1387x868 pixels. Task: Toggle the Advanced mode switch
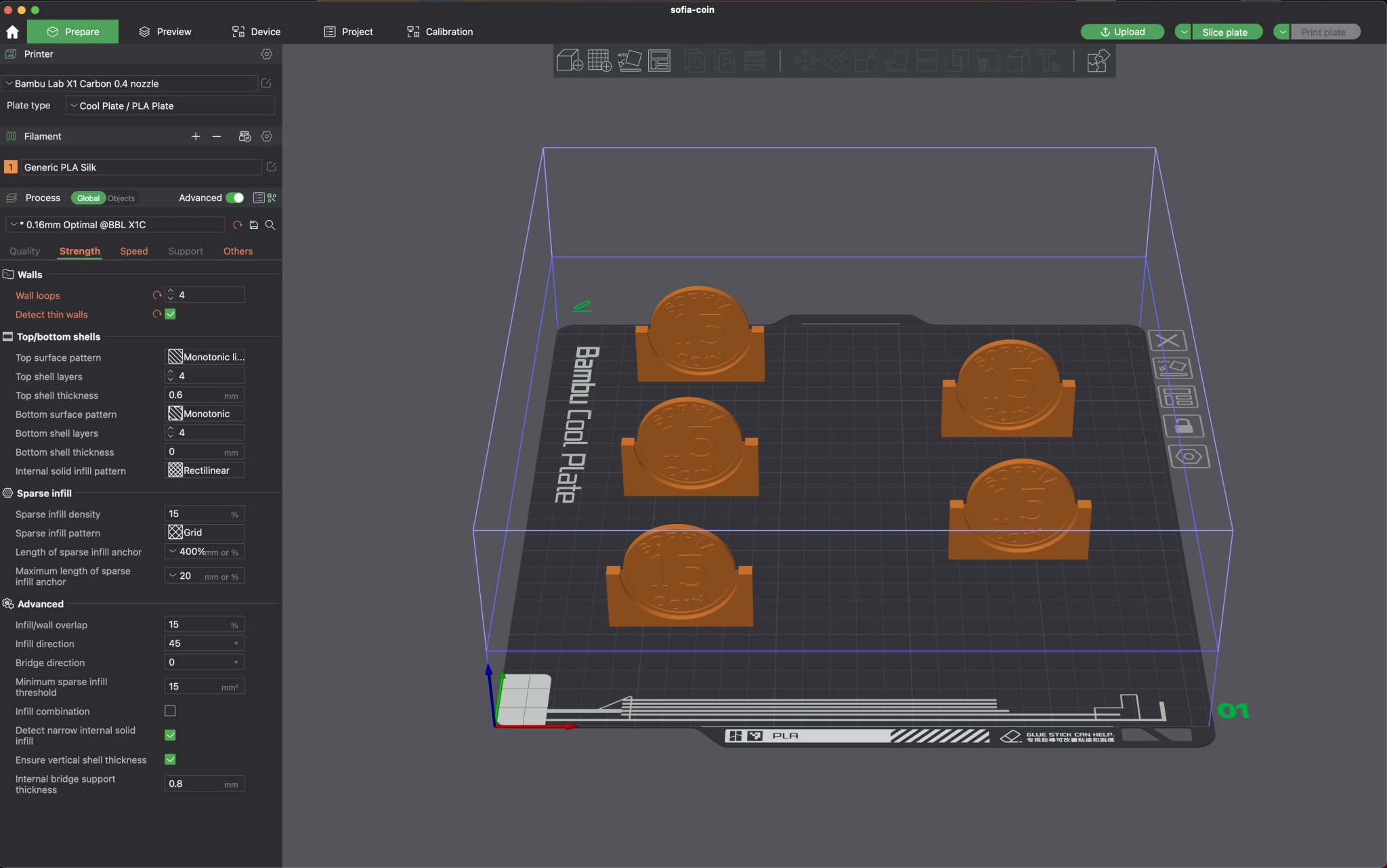[235, 198]
